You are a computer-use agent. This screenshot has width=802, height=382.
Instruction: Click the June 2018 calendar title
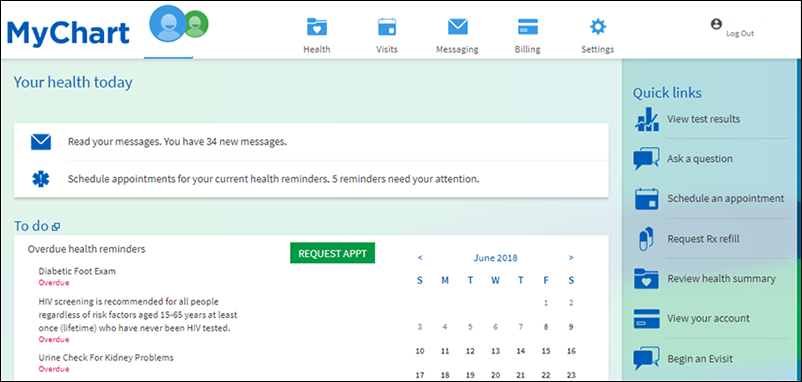click(495, 258)
